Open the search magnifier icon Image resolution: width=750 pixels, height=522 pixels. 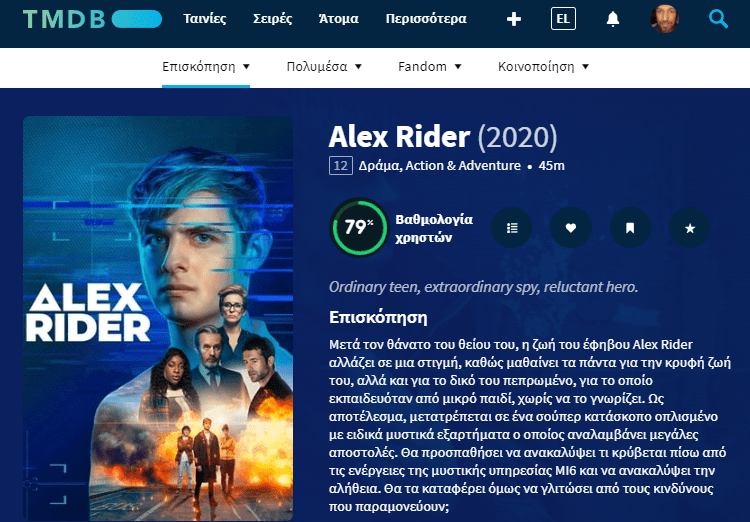pyautogui.click(x=718, y=19)
